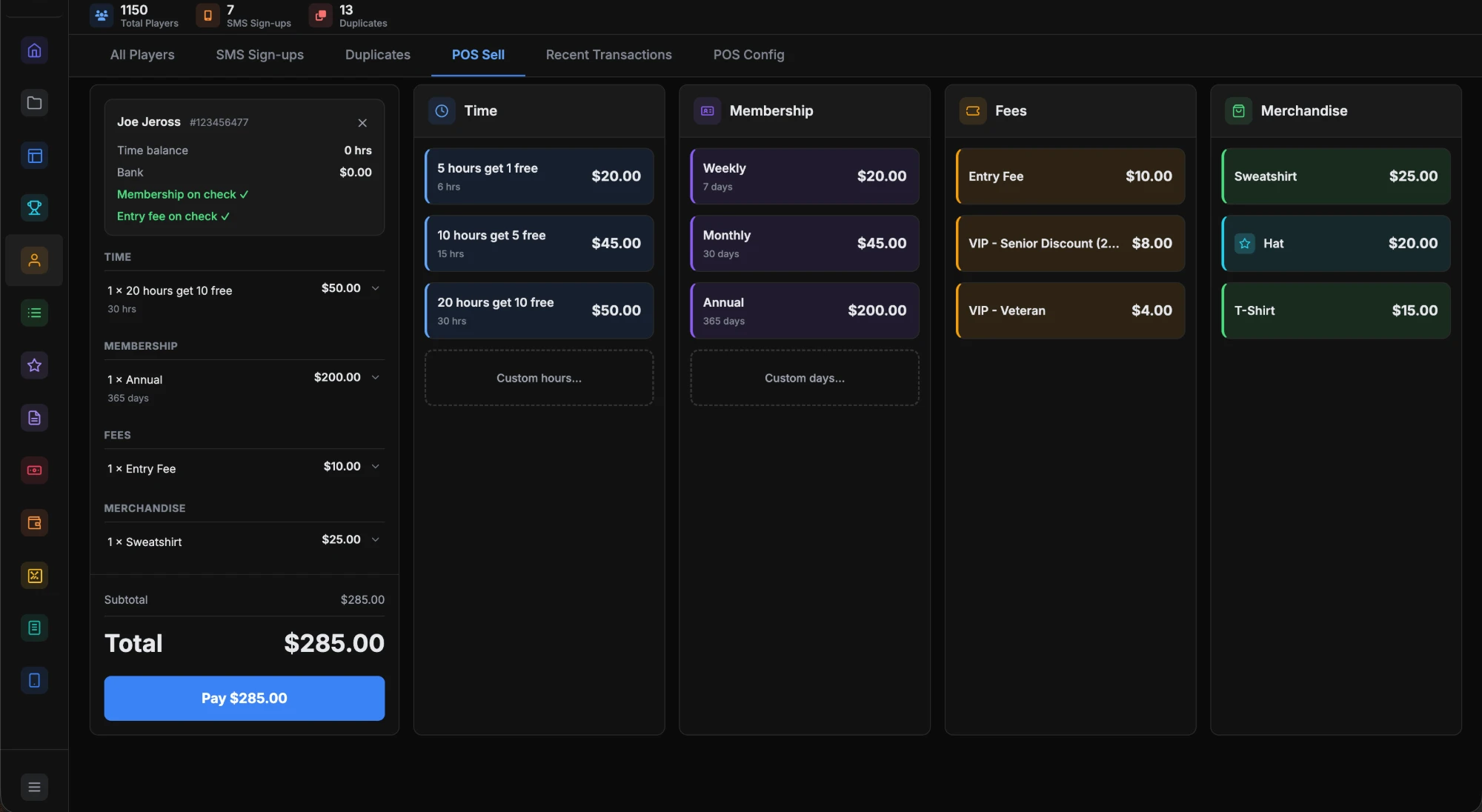Remove customer Joe Jeross with X
Screen dimensions: 1482x812
pyautogui.click(x=362, y=123)
